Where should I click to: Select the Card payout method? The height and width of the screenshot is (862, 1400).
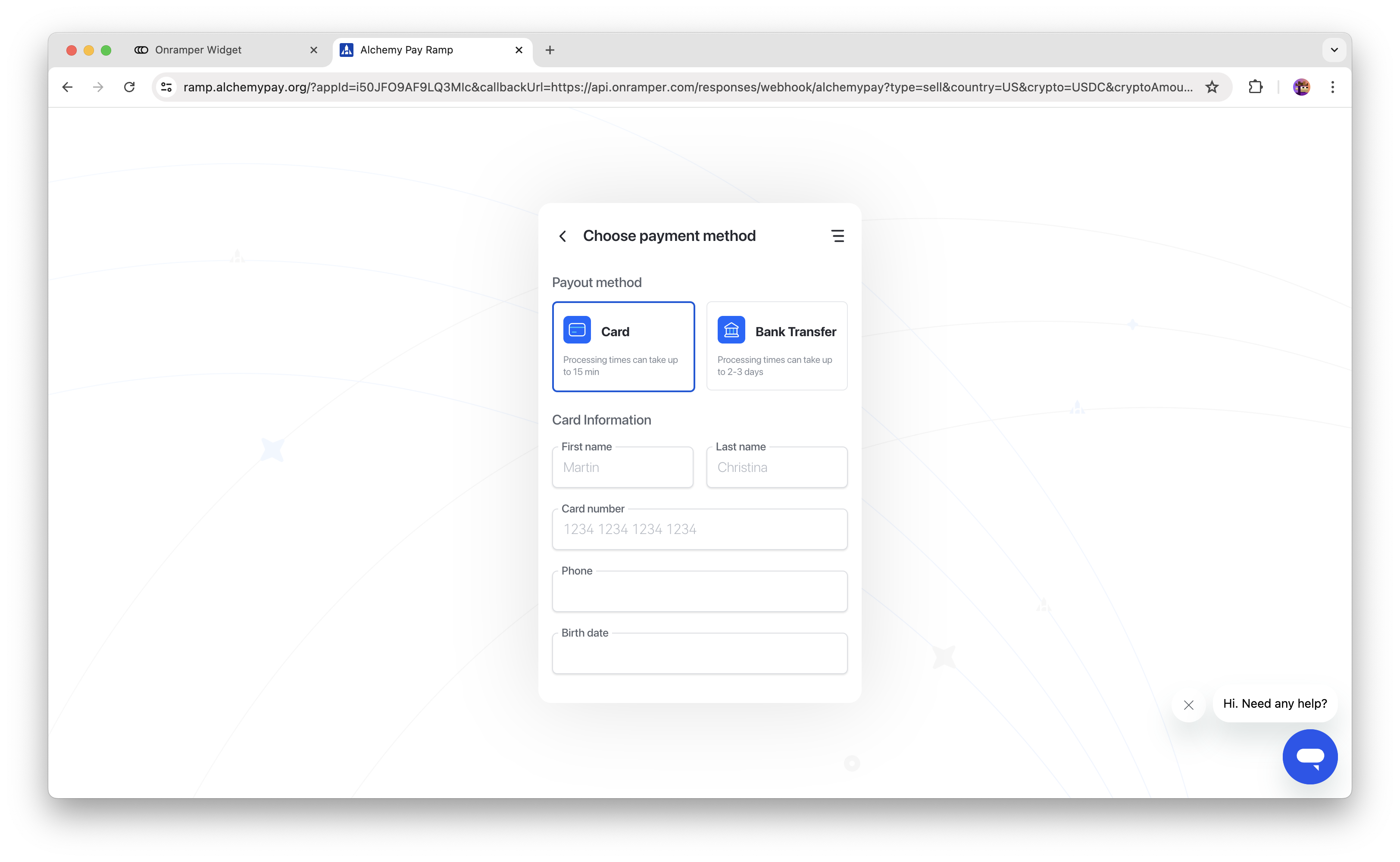623,347
